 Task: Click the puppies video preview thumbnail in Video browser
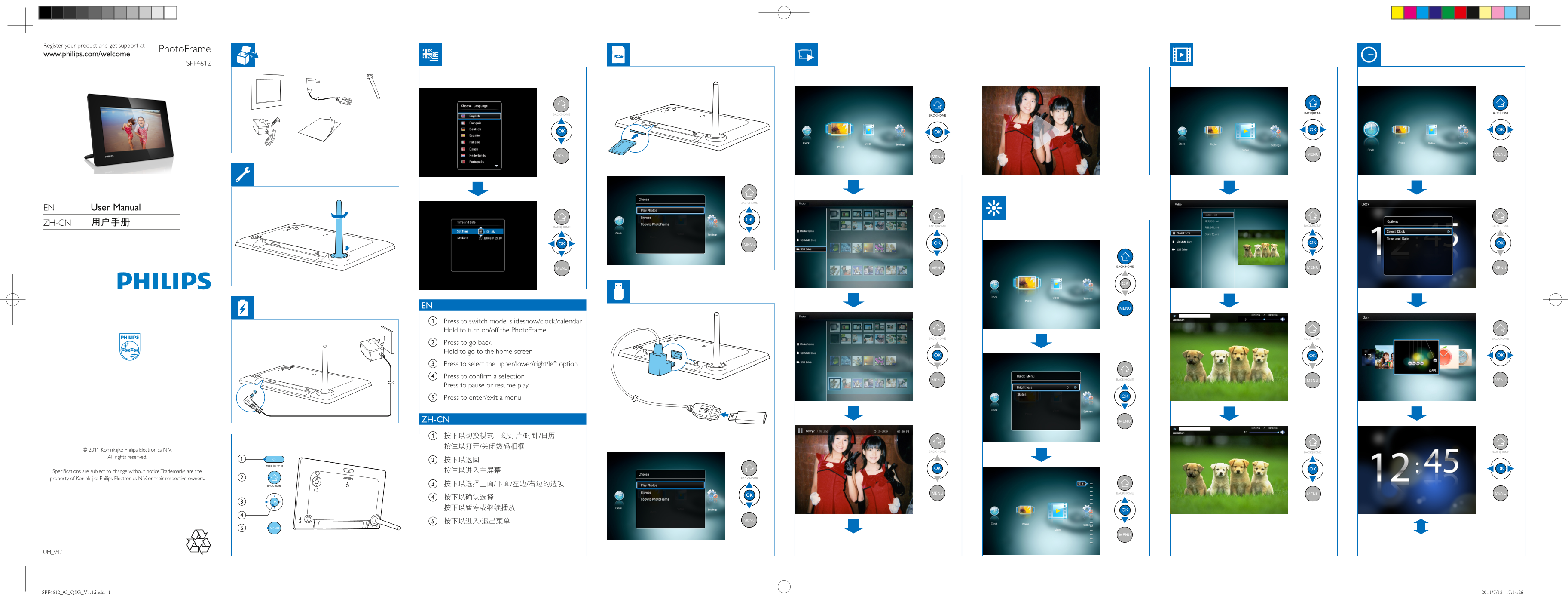pyautogui.click(x=1261, y=247)
